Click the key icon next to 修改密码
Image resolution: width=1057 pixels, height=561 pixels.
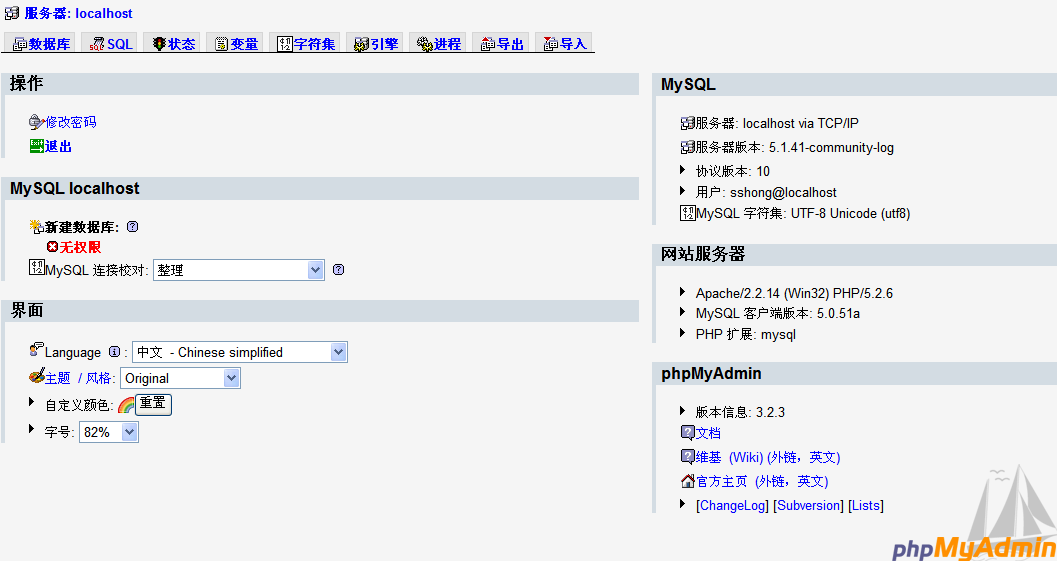click(36, 122)
